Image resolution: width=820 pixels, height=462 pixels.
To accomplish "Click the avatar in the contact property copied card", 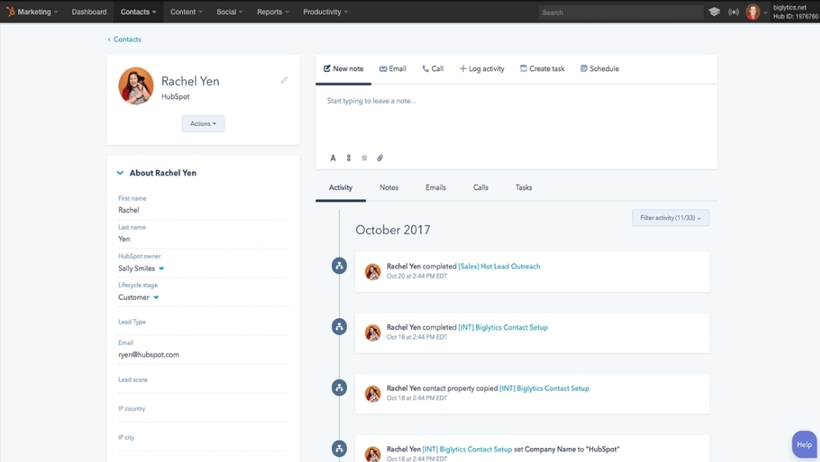I will pos(372,393).
